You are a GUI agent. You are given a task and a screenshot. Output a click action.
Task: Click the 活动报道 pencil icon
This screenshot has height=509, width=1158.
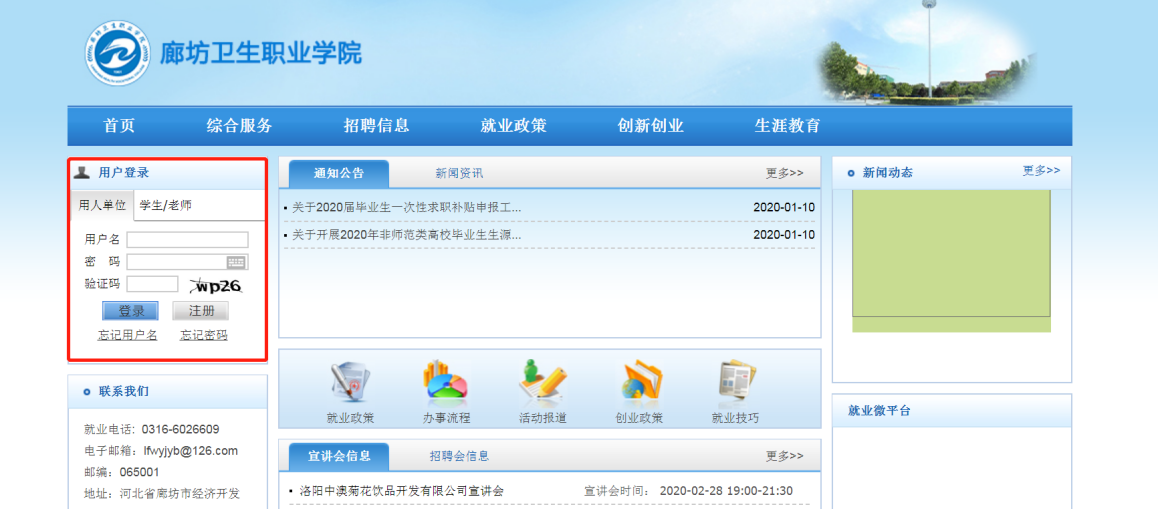click(x=542, y=381)
